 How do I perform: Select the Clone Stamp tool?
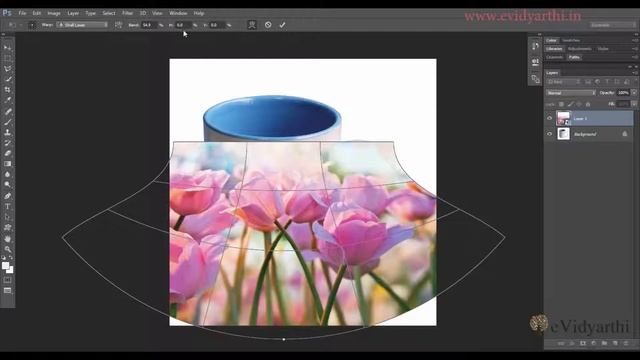coord(7,132)
